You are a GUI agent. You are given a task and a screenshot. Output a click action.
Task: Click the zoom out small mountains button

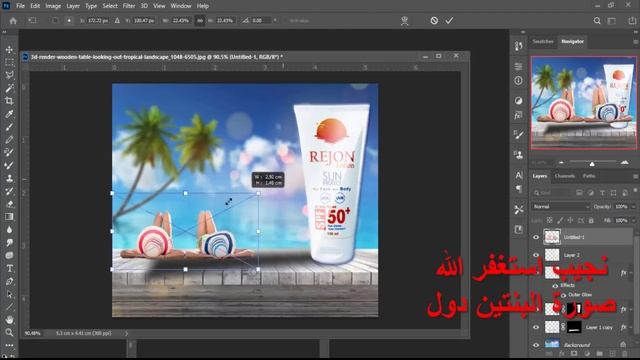(x=561, y=163)
